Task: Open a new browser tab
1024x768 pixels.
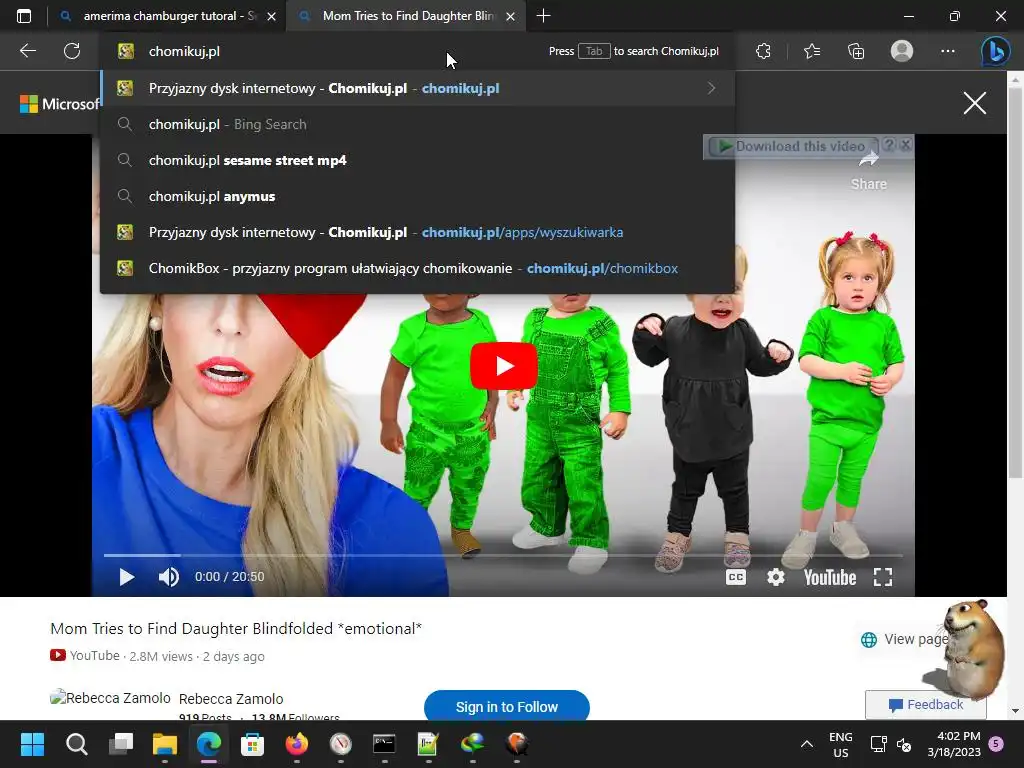Action: (543, 16)
